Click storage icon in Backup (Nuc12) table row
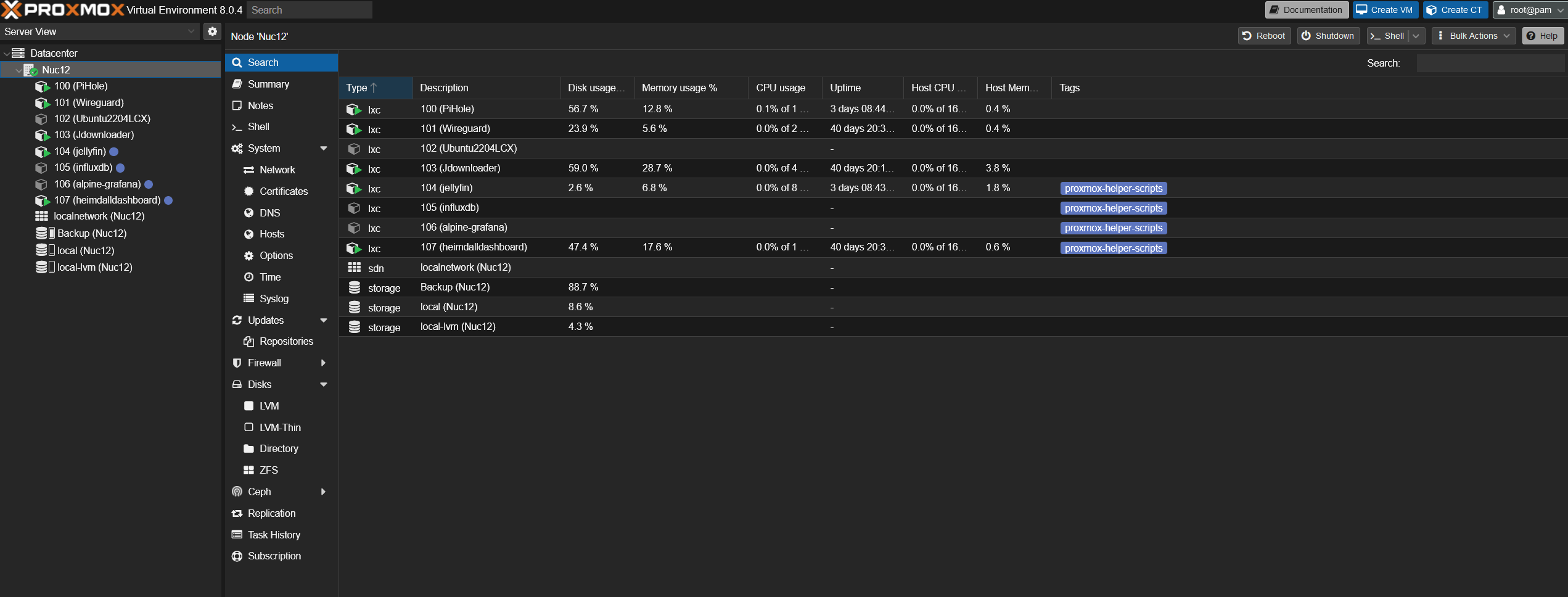1568x597 pixels. click(x=355, y=287)
